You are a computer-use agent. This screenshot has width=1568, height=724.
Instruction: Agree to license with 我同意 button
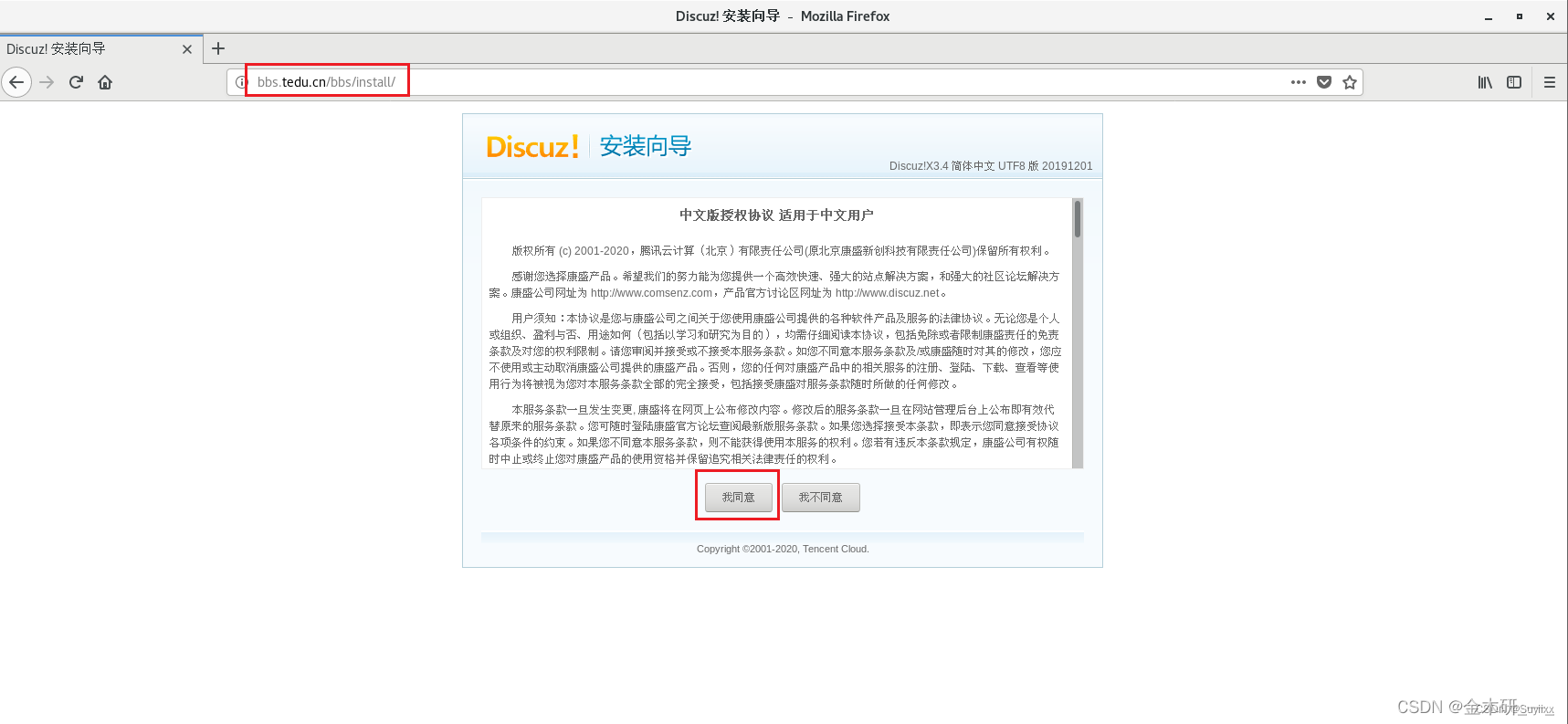tap(739, 498)
